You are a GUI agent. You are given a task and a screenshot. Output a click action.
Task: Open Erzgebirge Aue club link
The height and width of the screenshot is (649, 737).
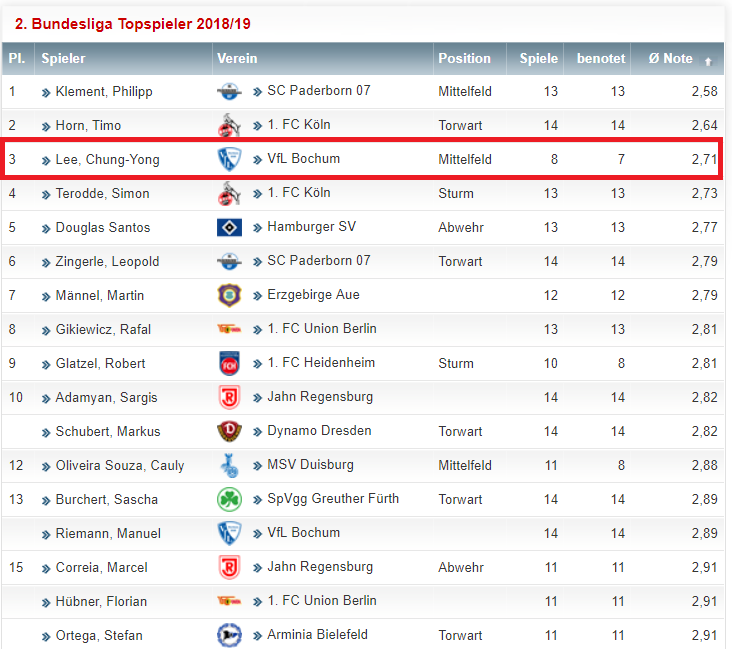314,295
